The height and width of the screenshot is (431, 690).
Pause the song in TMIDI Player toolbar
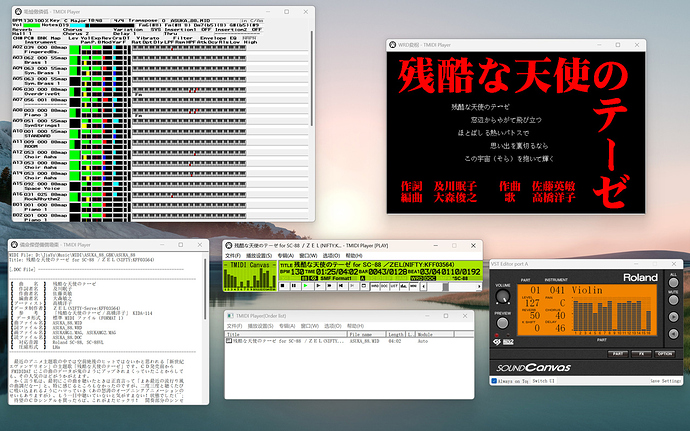(294, 286)
